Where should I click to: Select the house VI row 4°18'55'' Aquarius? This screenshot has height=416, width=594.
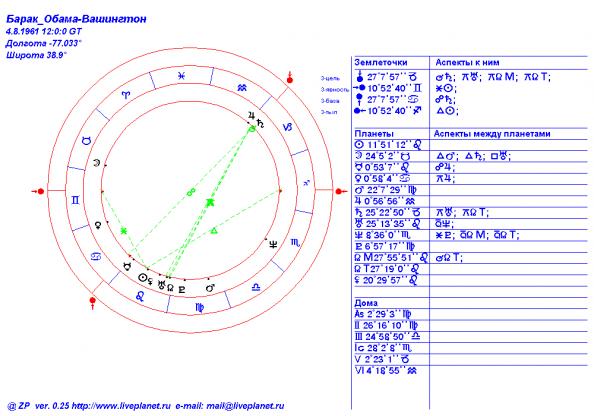[386, 371]
